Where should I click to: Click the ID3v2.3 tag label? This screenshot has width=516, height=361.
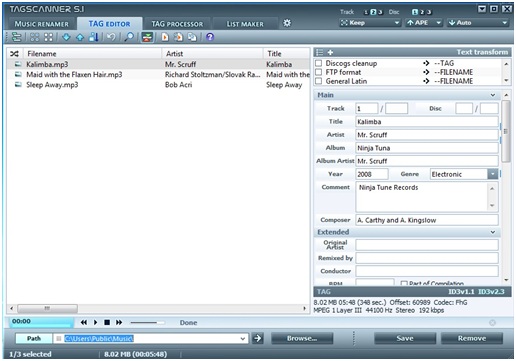point(491,292)
